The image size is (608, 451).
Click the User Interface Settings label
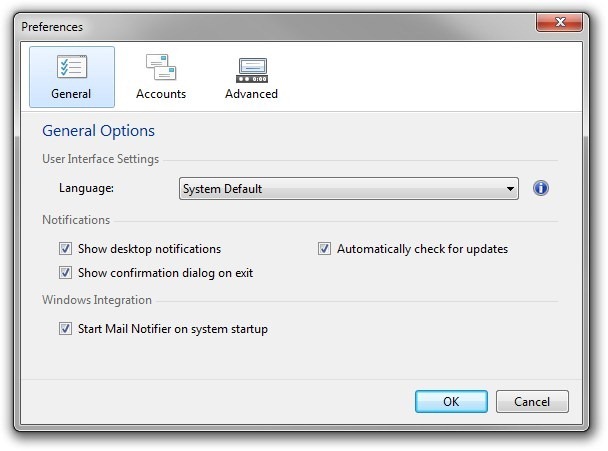[100, 159]
